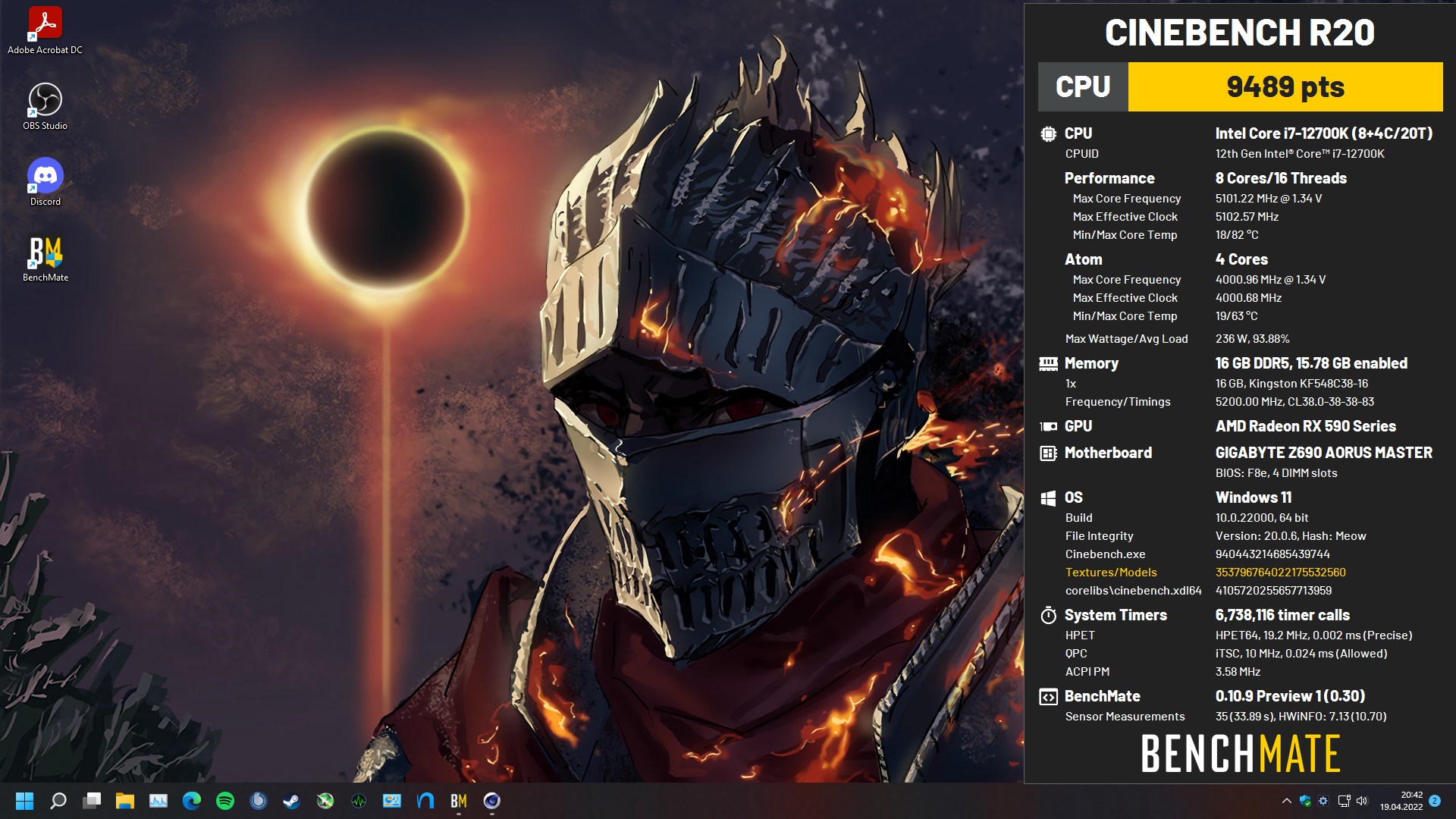Click the Windows OS icon in BenchMate

coord(1048,498)
